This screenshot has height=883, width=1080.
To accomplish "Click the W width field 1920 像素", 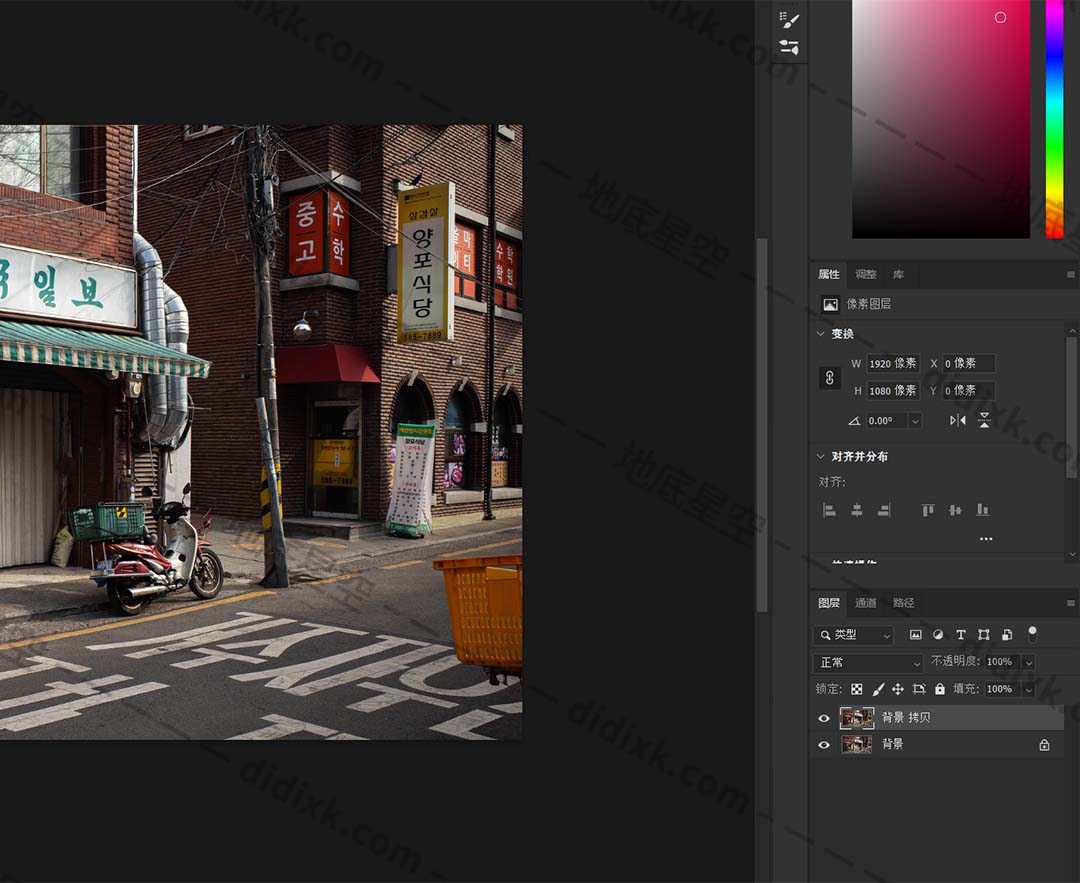I will click(893, 363).
